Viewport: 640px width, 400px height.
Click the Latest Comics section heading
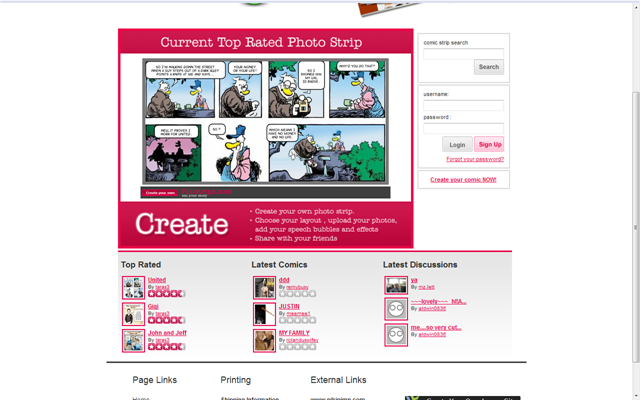[x=279, y=264]
